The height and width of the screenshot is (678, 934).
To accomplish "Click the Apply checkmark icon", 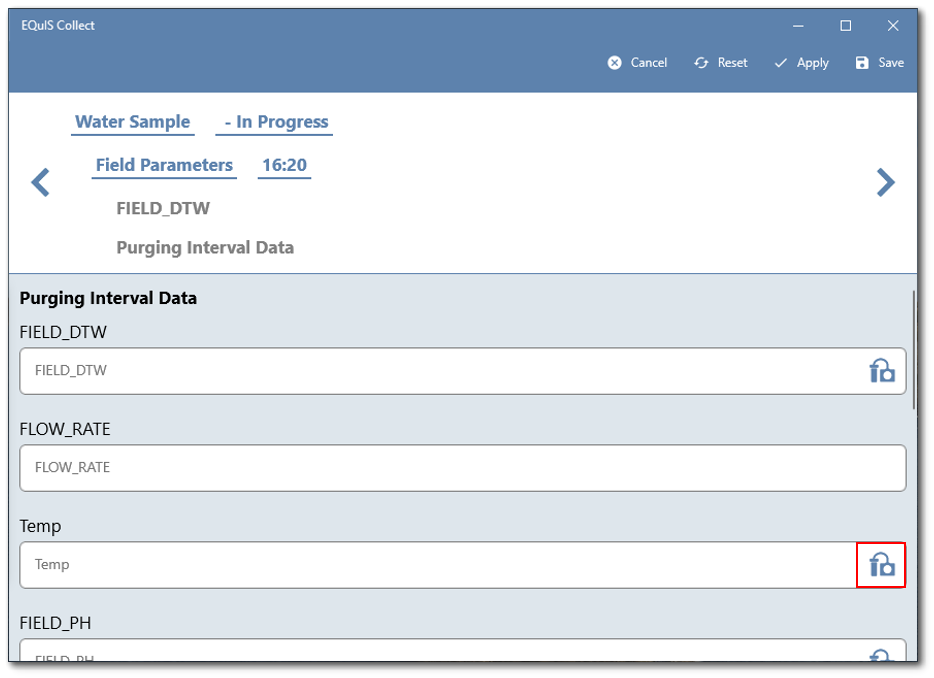I will 780,62.
